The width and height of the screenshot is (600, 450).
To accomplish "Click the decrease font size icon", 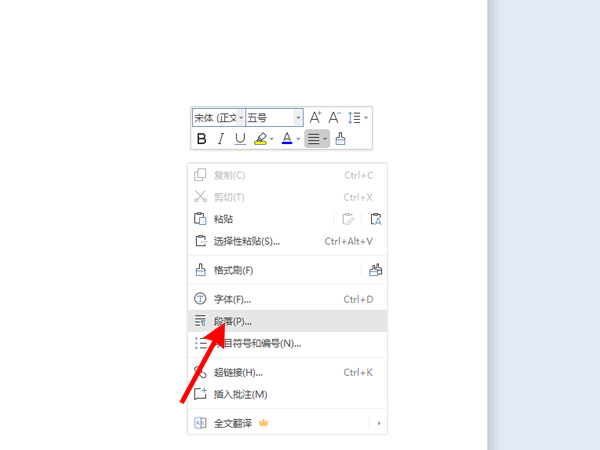I will [335, 118].
